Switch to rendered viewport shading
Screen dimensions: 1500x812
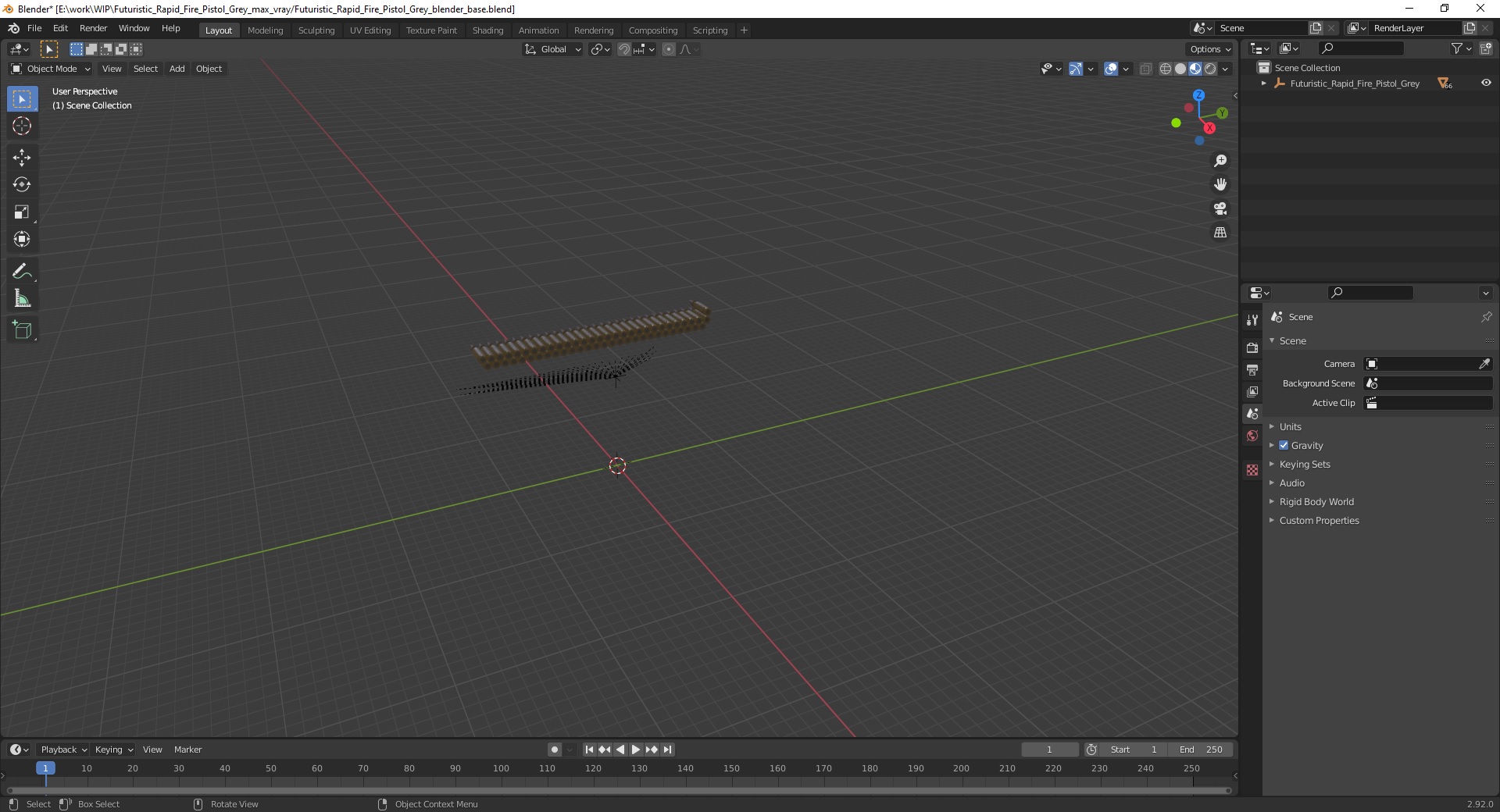1210,69
